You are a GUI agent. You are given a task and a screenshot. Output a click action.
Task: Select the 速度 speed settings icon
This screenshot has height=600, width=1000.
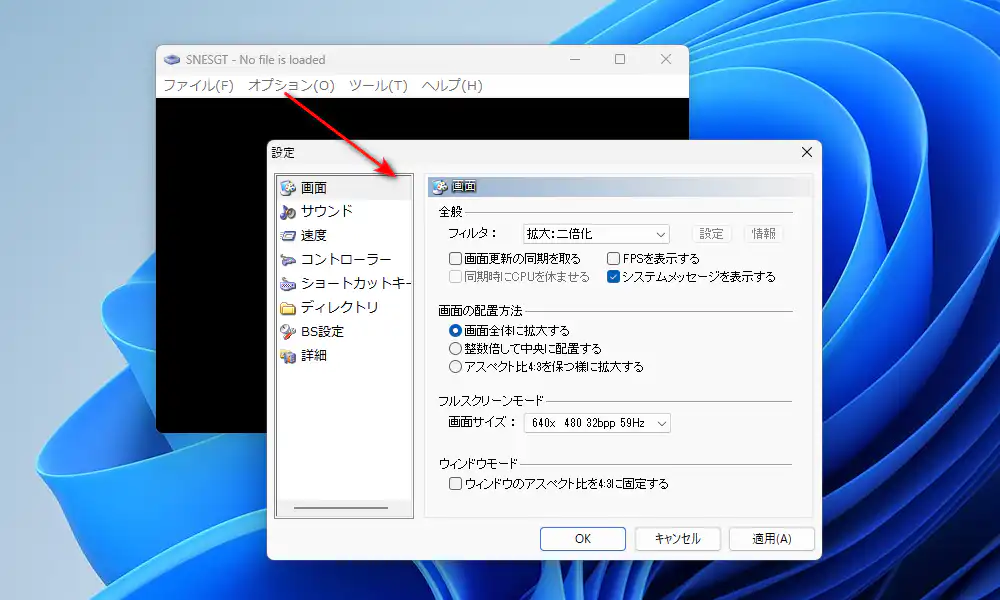pos(288,235)
